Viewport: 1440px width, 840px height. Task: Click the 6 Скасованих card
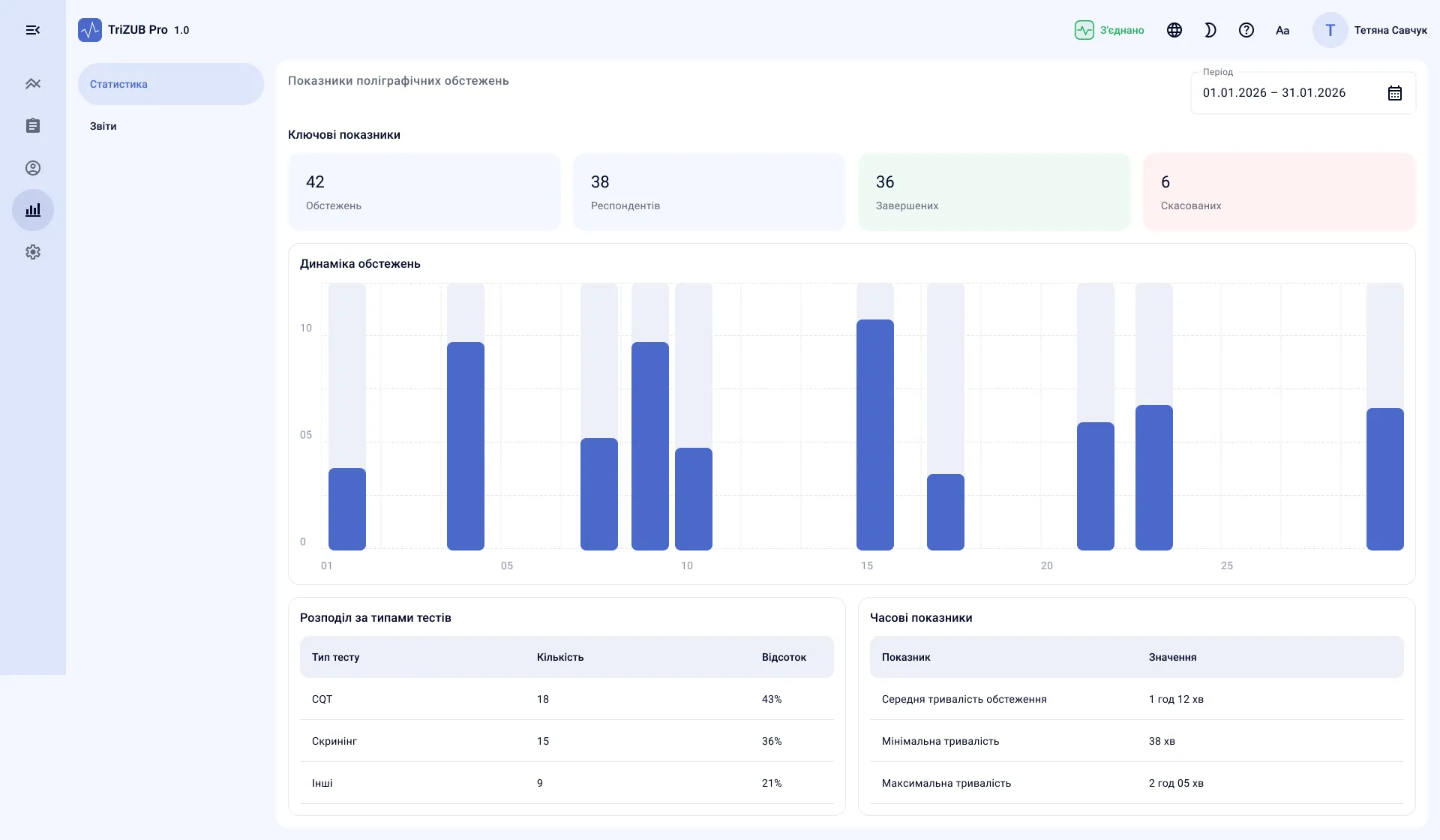coord(1279,192)
